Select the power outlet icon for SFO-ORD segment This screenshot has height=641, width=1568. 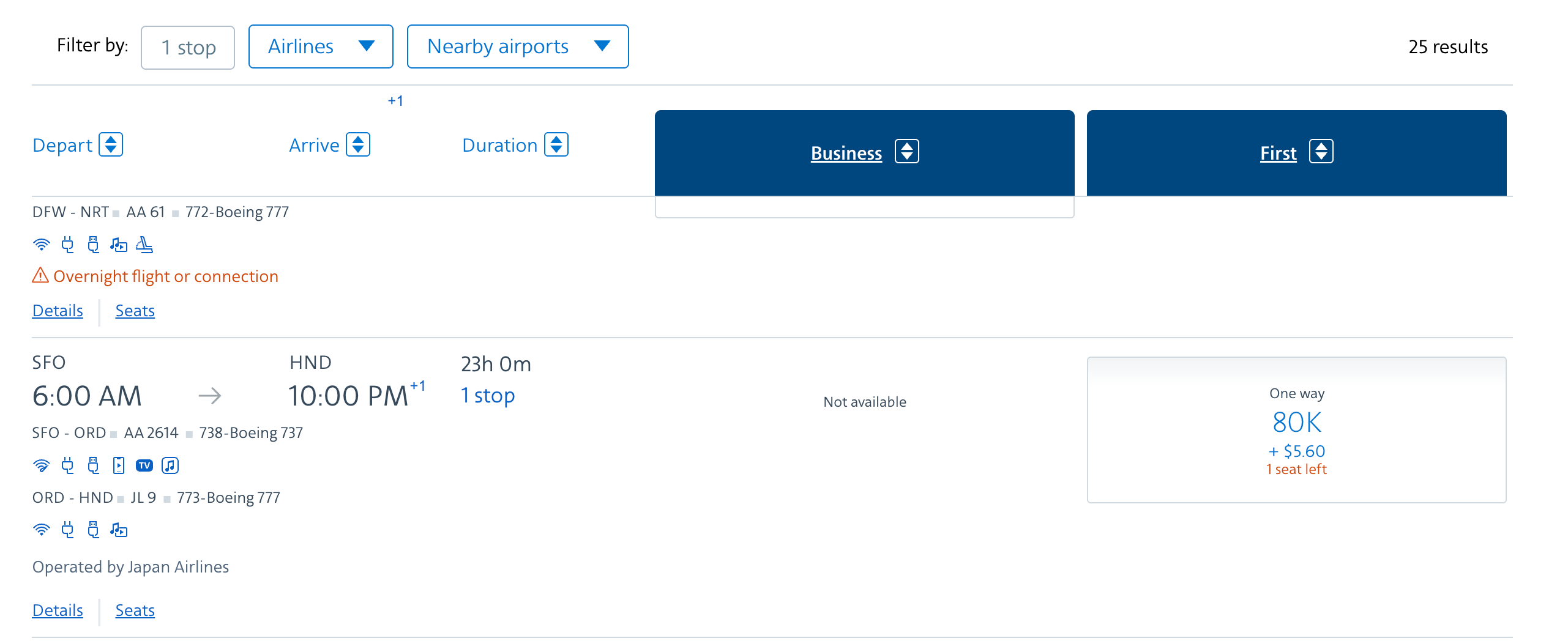[67, 465]
